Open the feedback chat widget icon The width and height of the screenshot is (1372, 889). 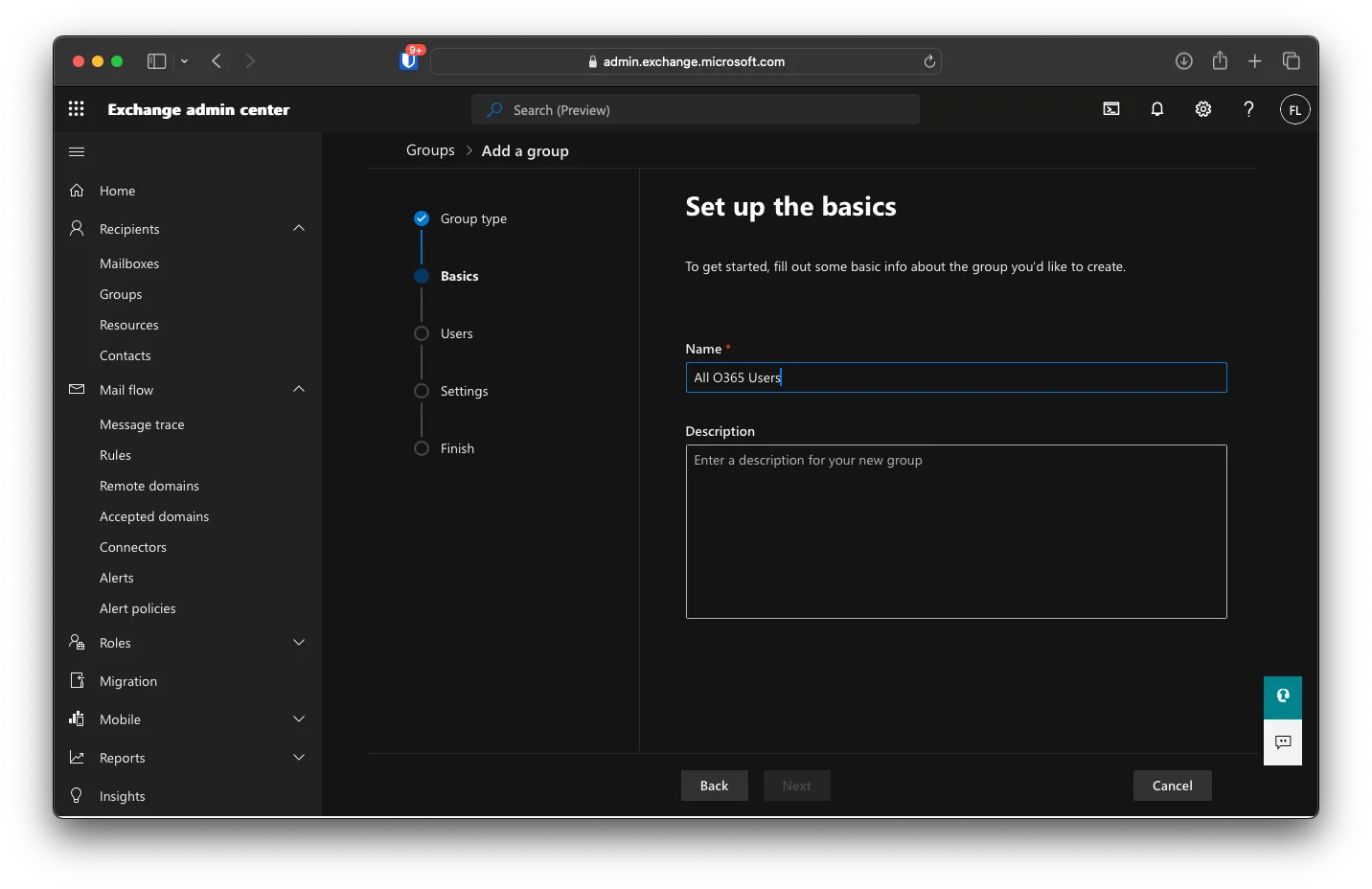[x=1283, y=742]
